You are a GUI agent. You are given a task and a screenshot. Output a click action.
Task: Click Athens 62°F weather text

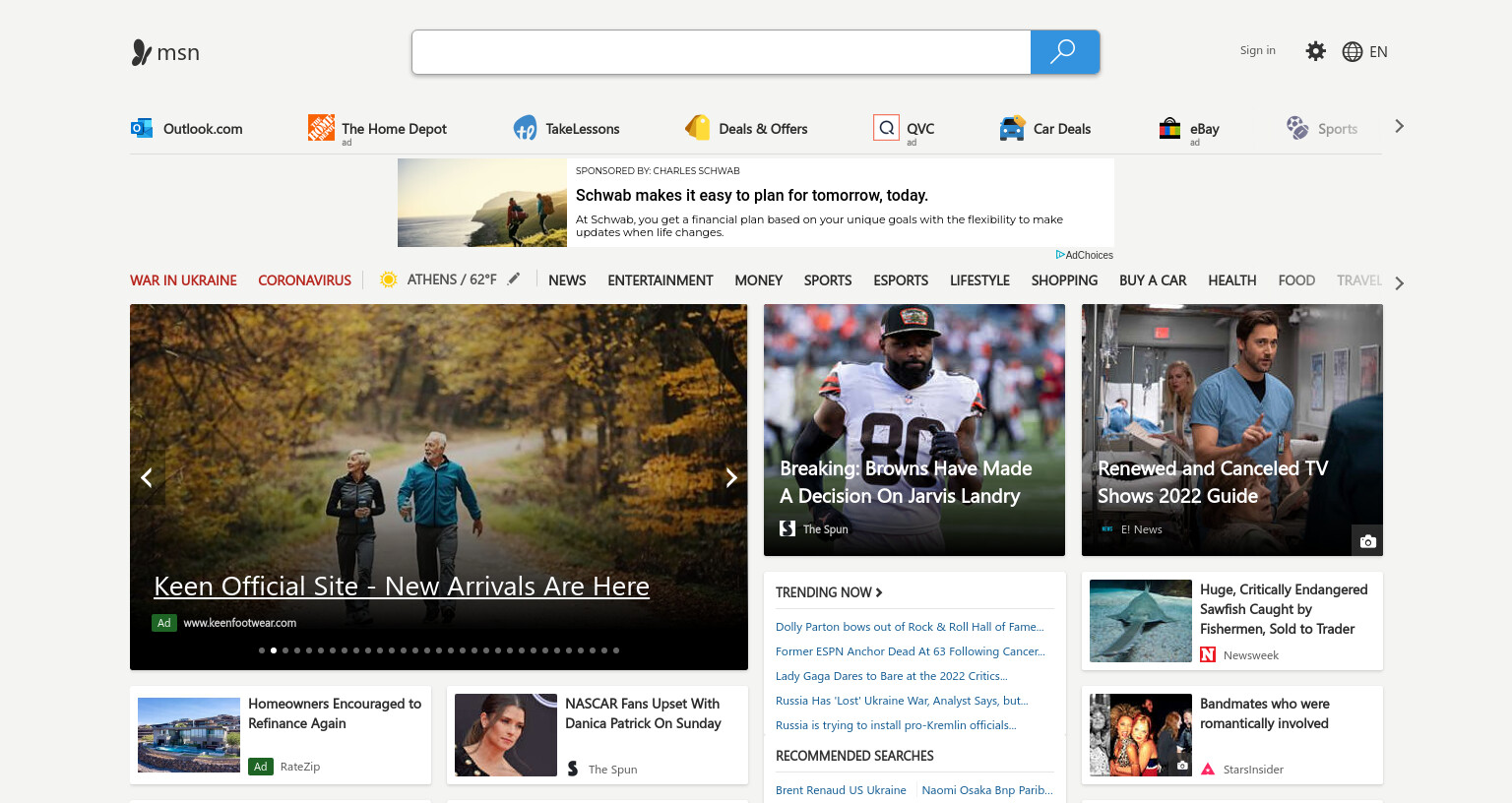click(452, 279)
